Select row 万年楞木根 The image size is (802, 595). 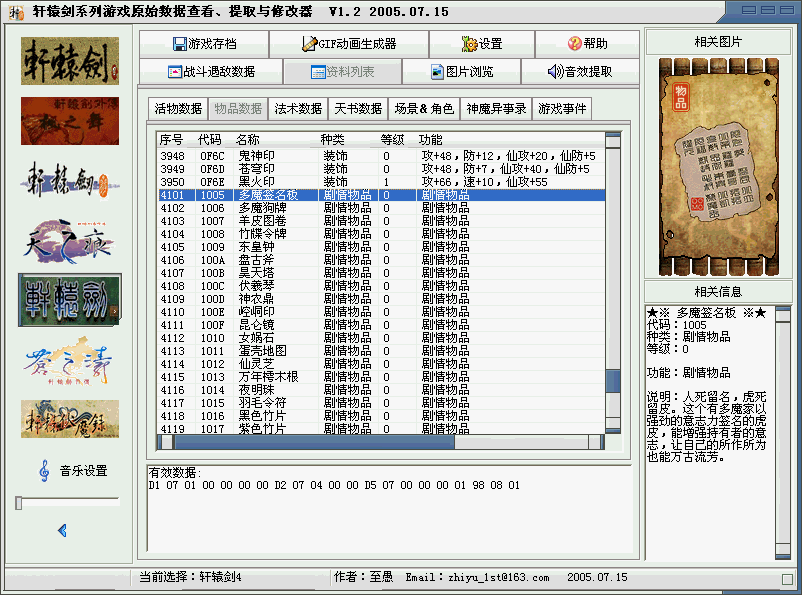point(381,377)
